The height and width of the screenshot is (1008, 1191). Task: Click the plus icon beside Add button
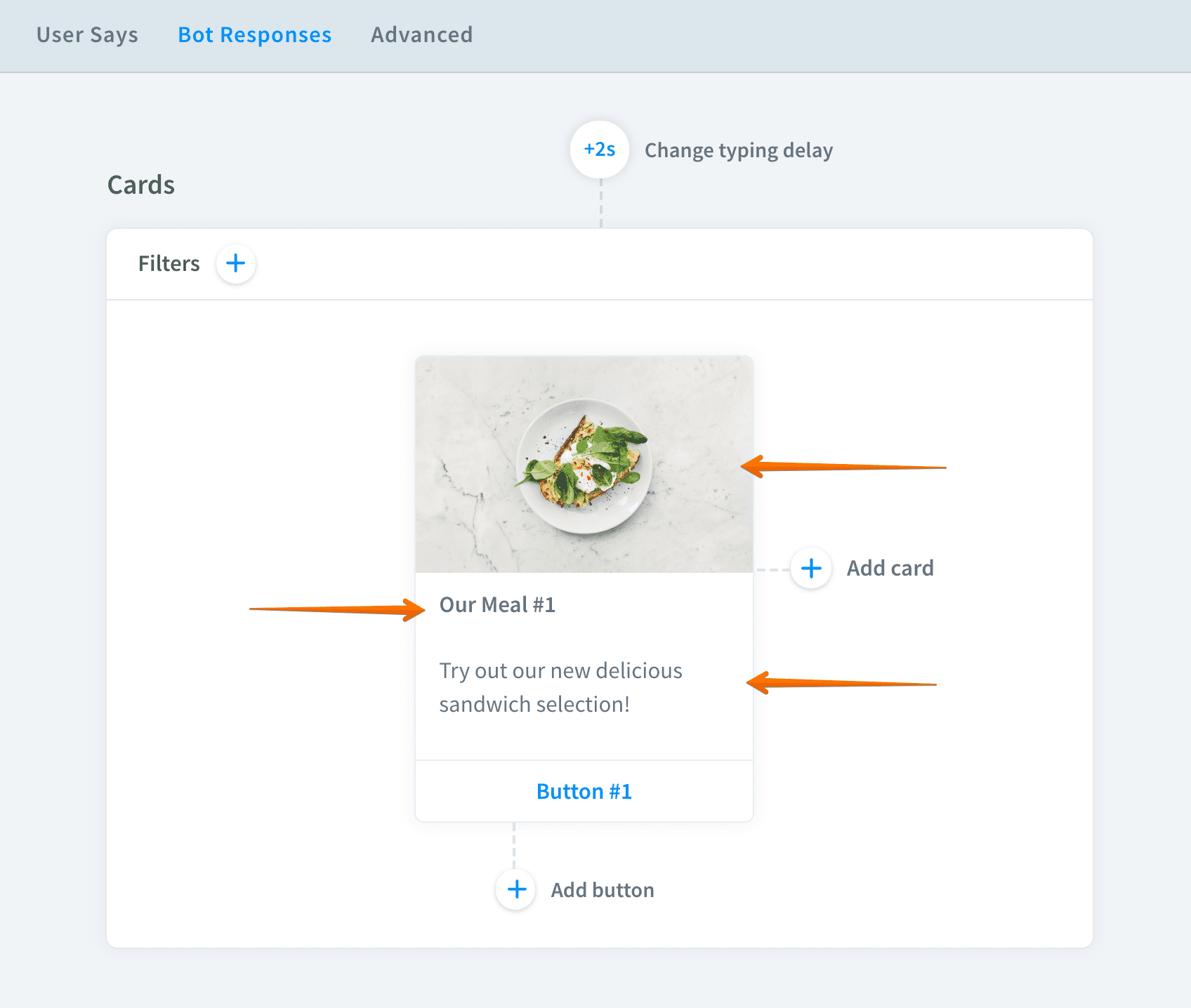pos(517,889)
